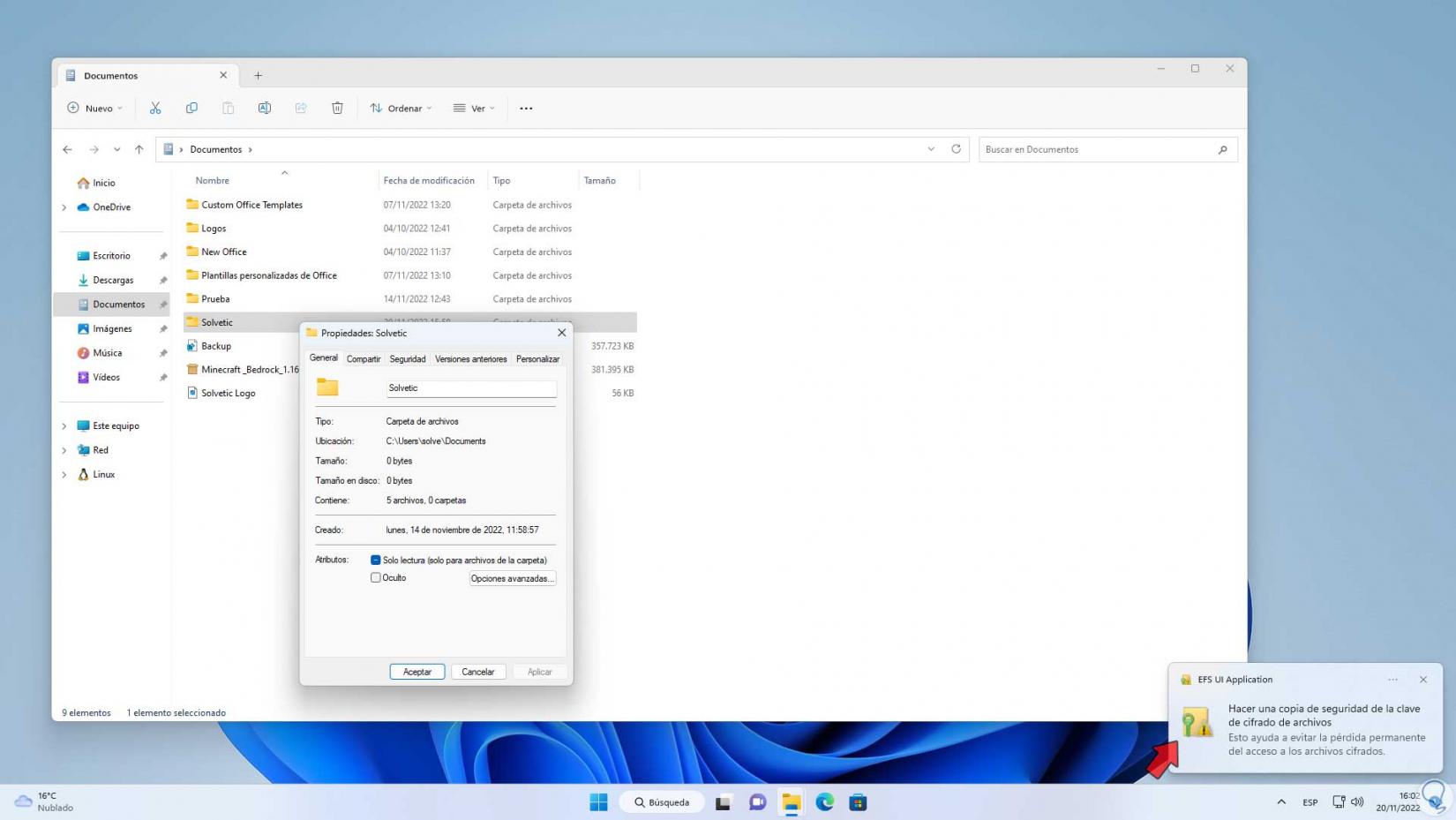The image size is (1456, 820).
Task: Toggle the Solo lectura checkbox
Action: [x=376, y=560]
